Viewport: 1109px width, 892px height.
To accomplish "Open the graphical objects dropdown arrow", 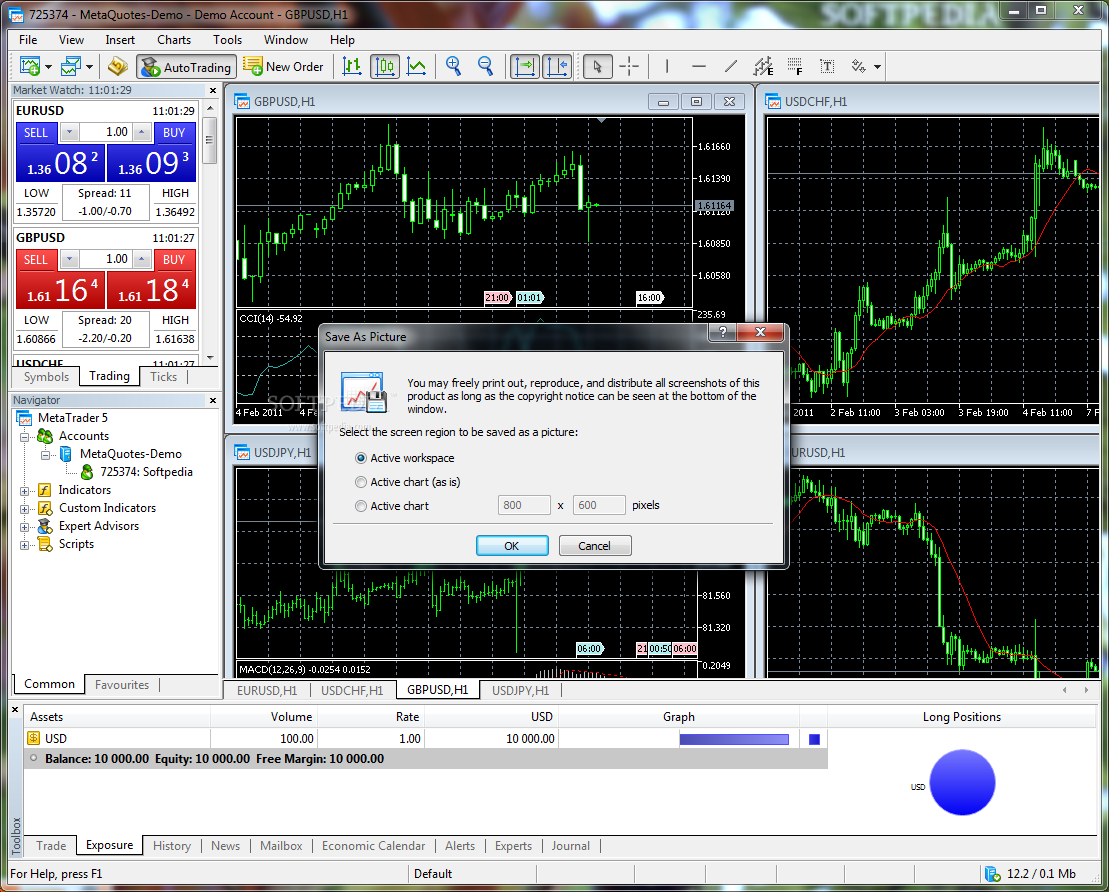I will (x=877, y=67).
